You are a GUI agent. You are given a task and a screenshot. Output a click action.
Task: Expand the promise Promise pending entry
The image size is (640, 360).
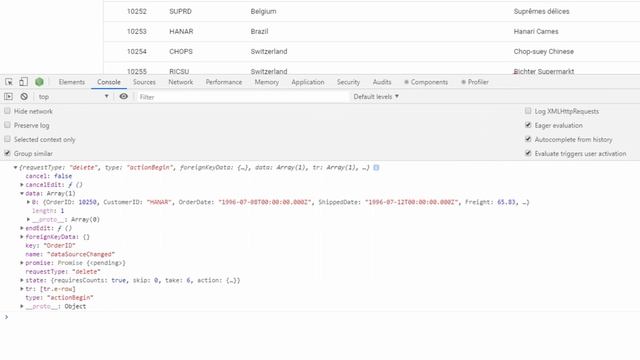click(22, 263)
